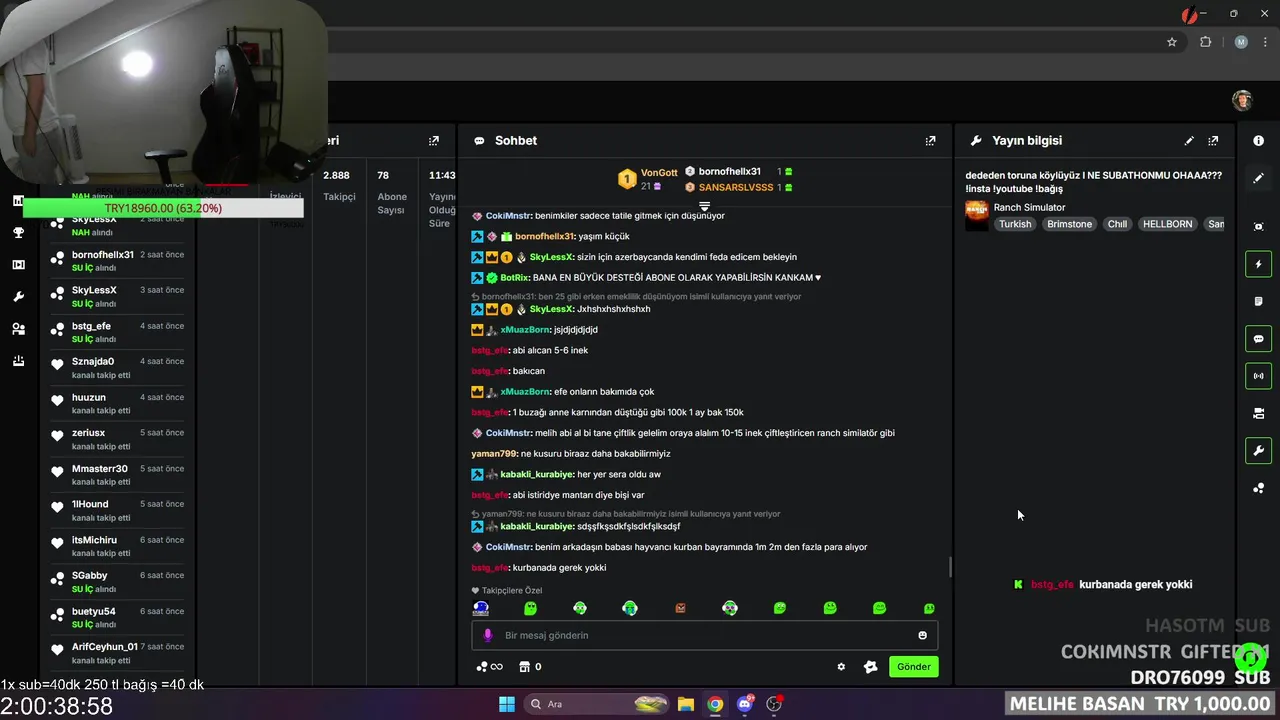The width and height of the screenshot is (1280, 720).
Task: Open the download tray icon in left sidebar
Action: tap(18, 361)
